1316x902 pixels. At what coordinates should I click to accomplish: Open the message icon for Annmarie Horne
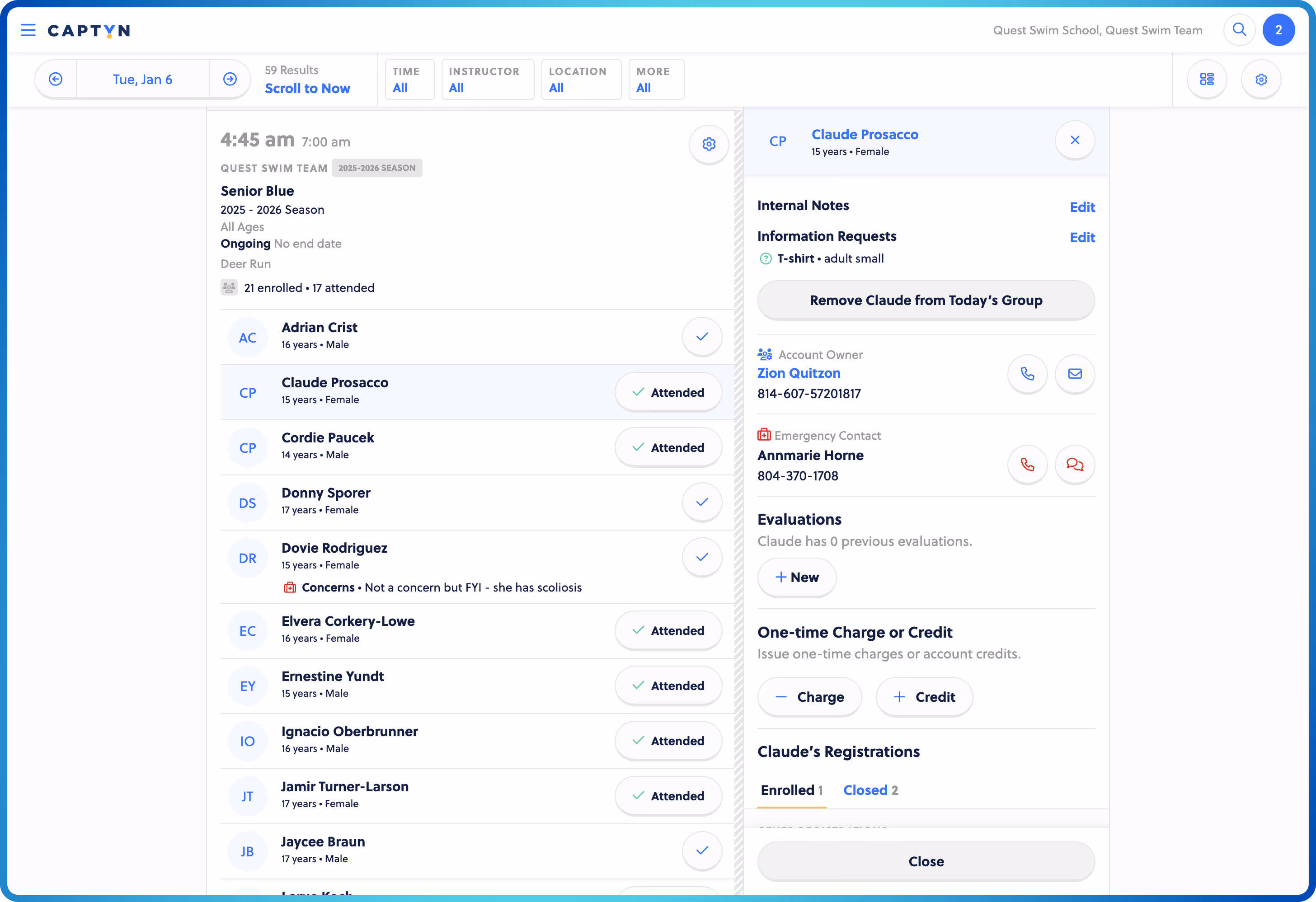[x=1074, y=464]
